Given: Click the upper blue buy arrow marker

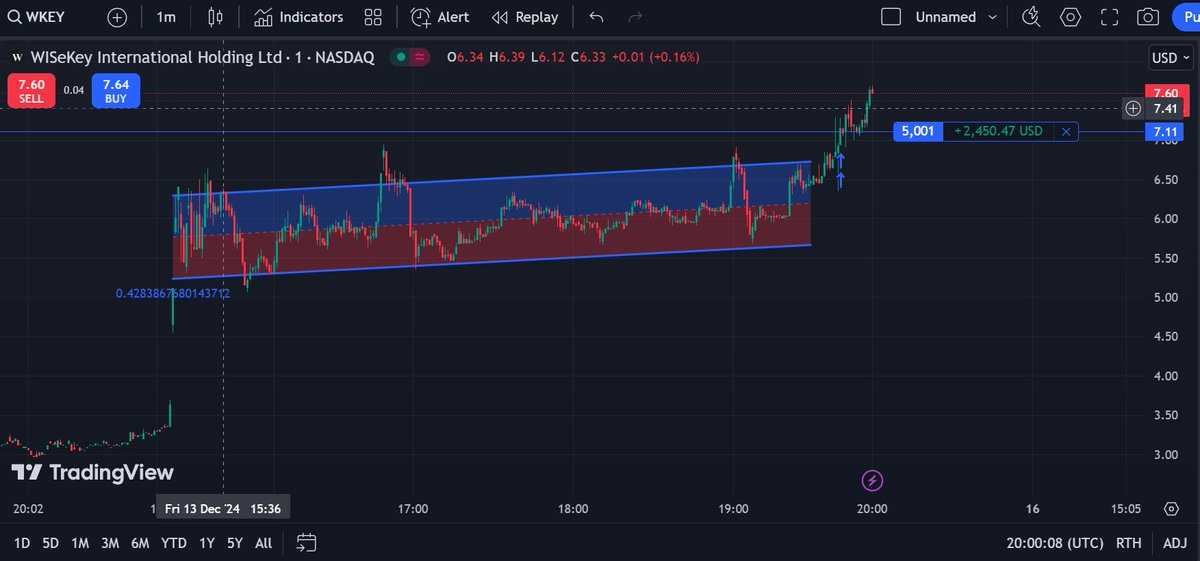Looking at the screenshot, I should (x=841, y=159).
